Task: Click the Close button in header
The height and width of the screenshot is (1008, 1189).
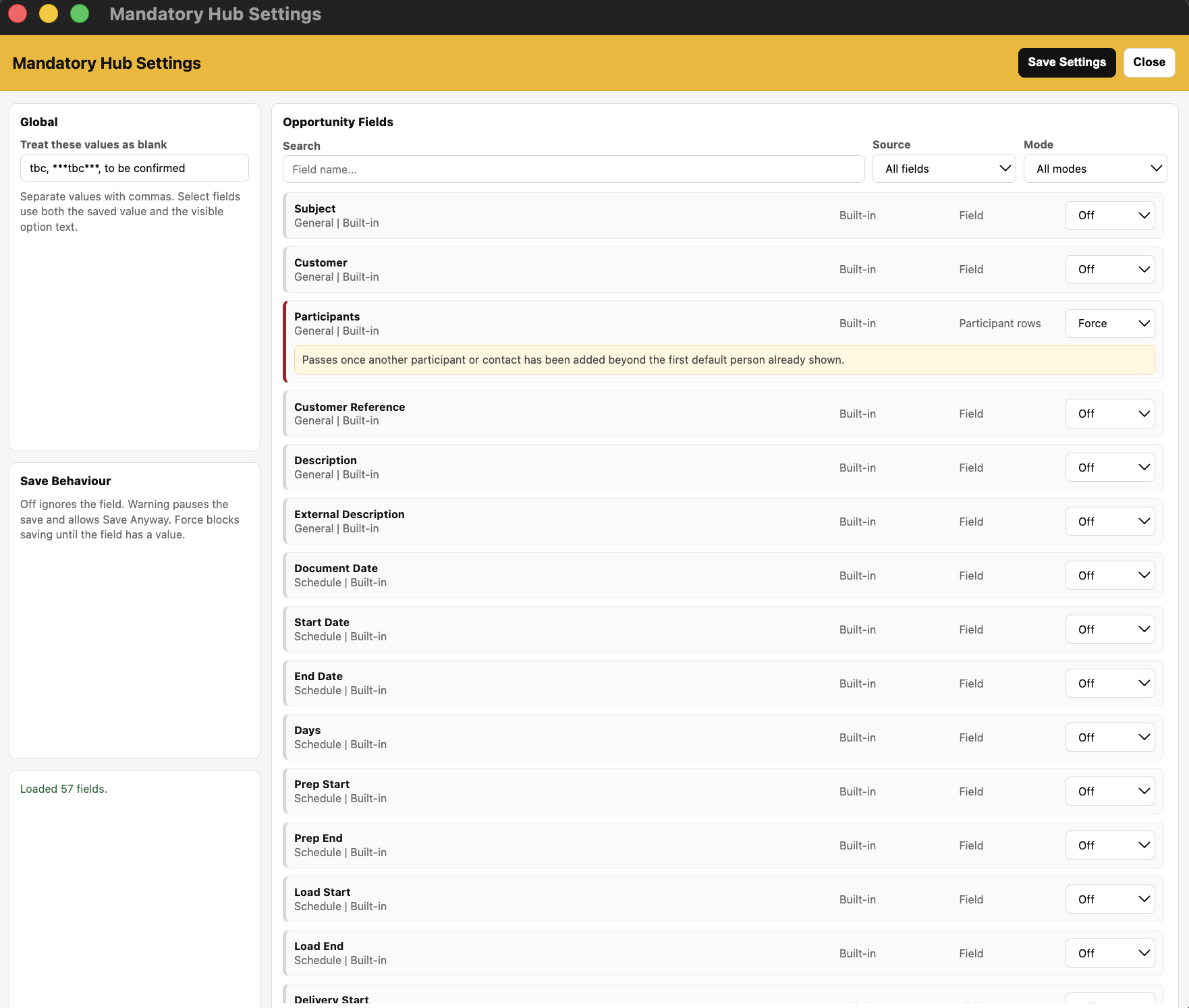Action: [x=1149, y=62]
